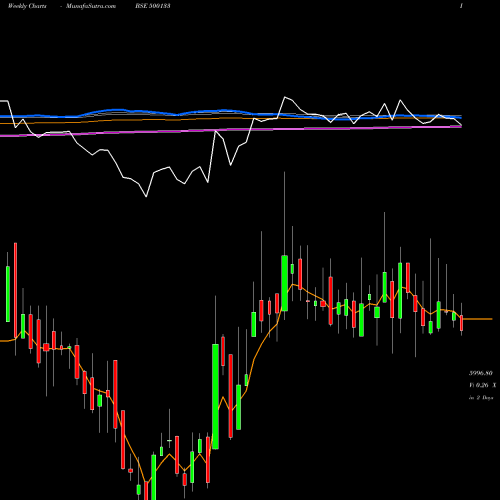Screen dimensions: 500x500
Task: Click the 'MunafaSutra.com' label
Action: point(91,6)
